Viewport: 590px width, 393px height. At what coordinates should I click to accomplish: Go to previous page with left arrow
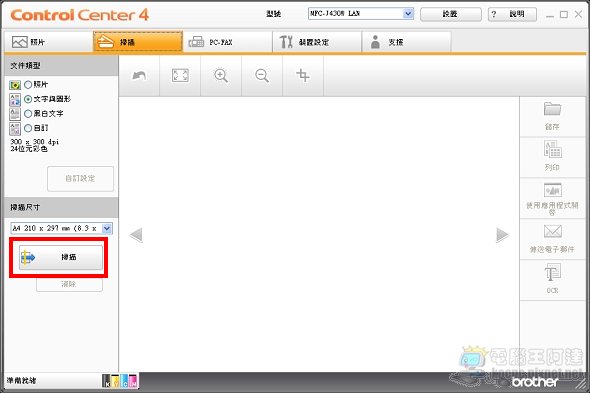pos(136,235)
